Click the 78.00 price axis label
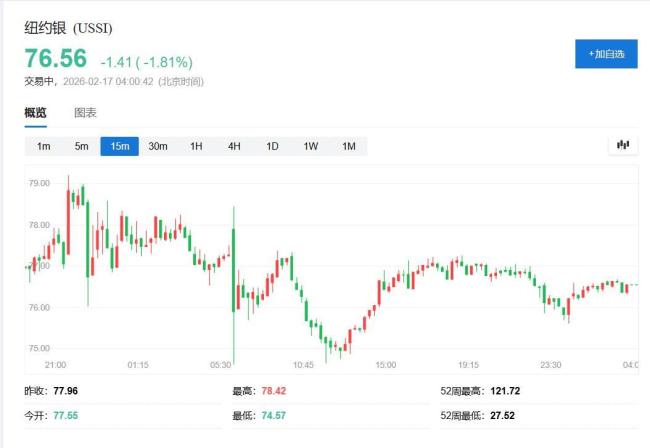This screenshot has width=650, height=448. click(39, 225)
